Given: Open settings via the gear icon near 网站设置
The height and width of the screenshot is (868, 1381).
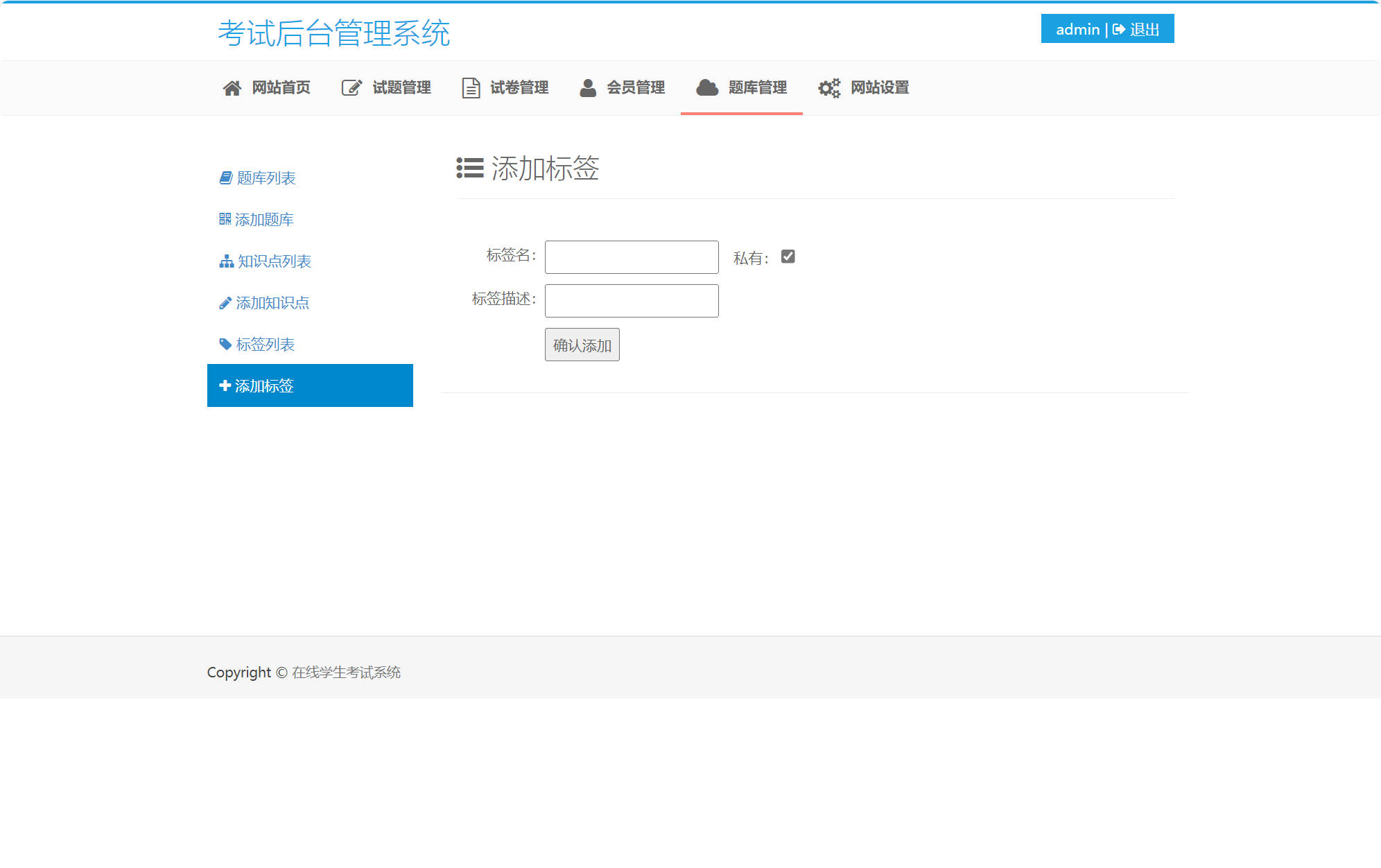Looking at the screenshot, I should (x=829, y=87).
